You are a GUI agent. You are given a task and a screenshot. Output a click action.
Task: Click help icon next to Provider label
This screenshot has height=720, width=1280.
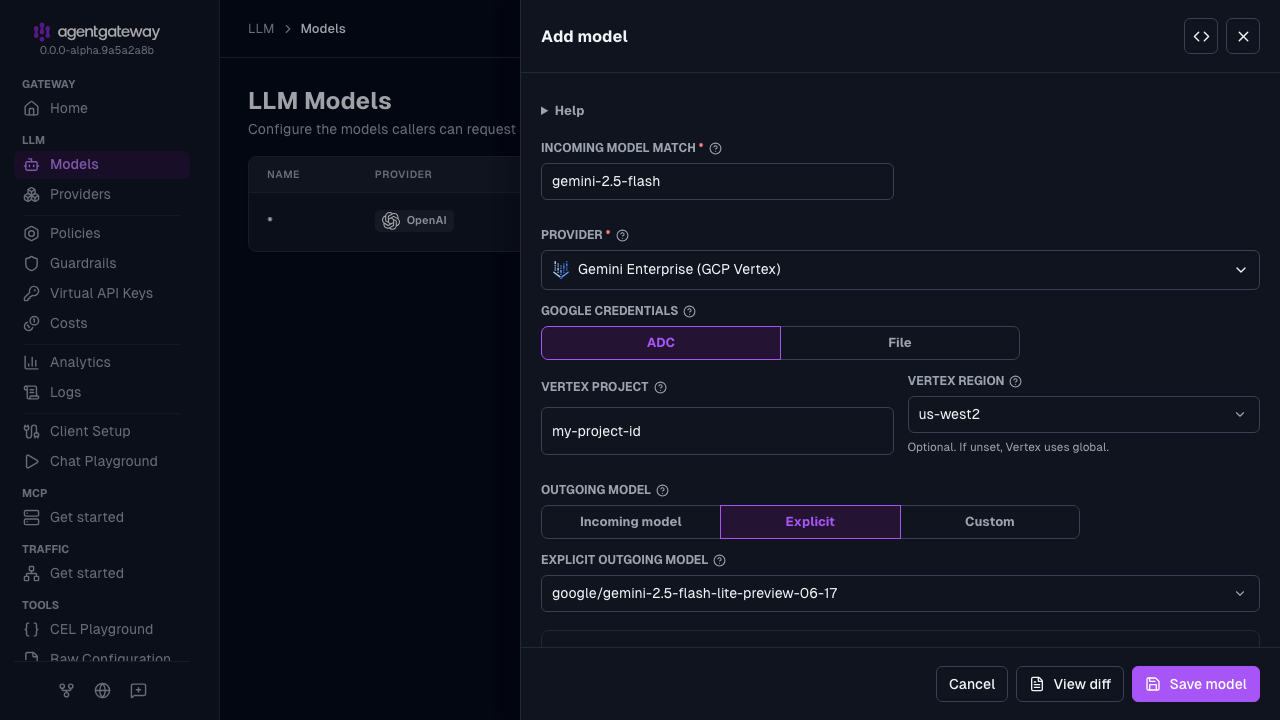pyautogui.click(x=622, y=235)
